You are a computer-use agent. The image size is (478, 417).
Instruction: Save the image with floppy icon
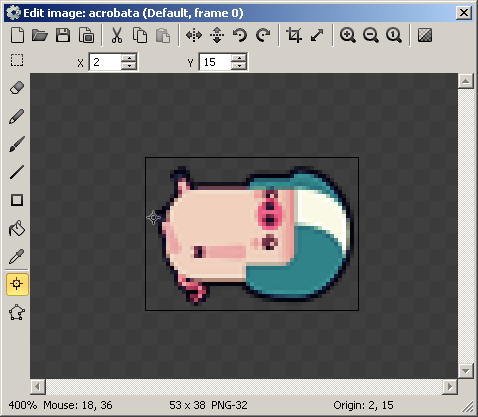pos(63,35)
